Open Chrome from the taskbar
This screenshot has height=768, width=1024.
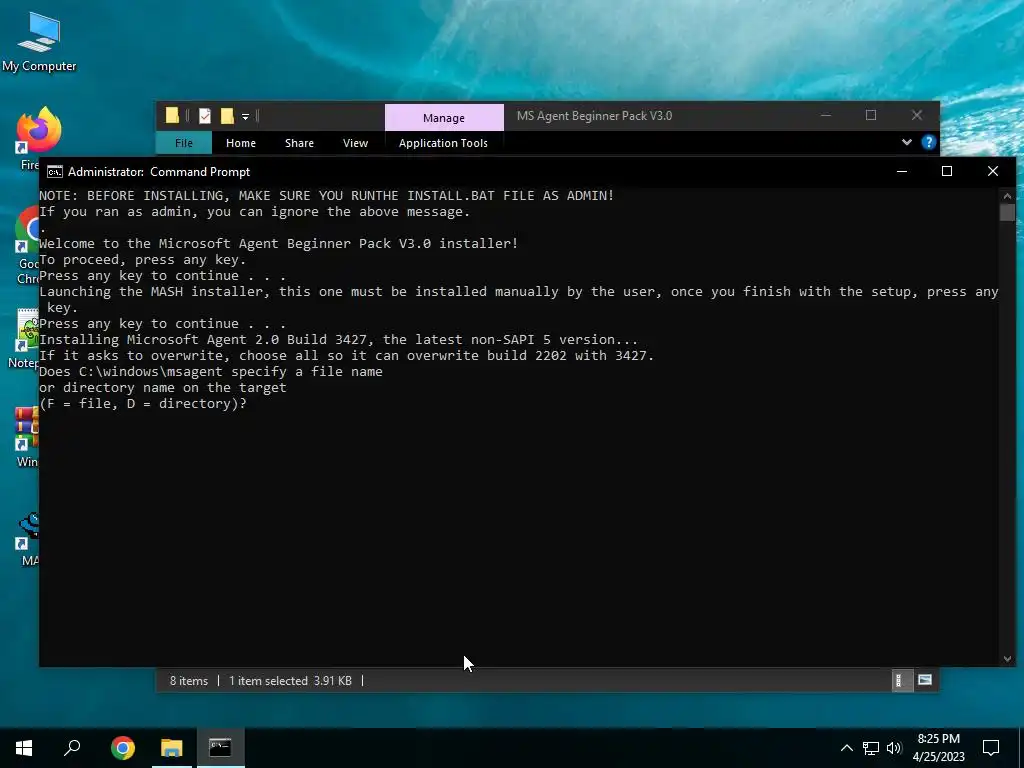[x=123, y=748]
